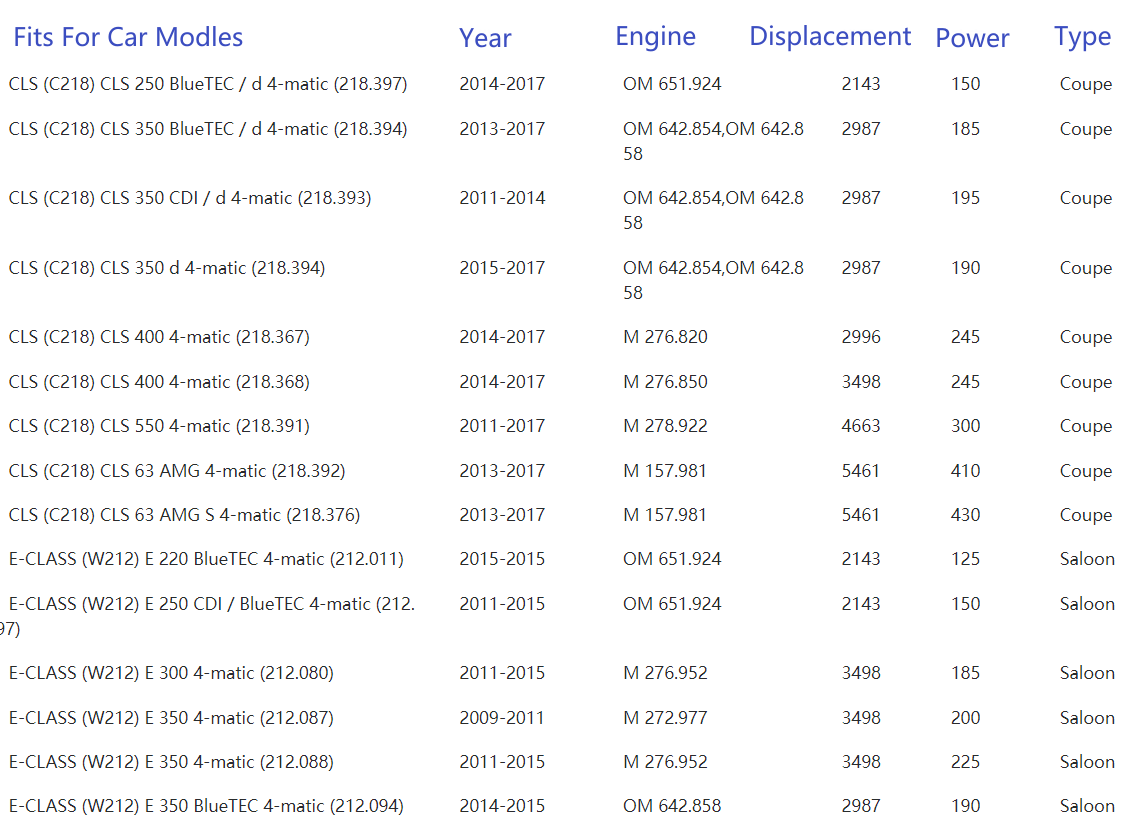Click engine code M 276.850

(665, 382)
